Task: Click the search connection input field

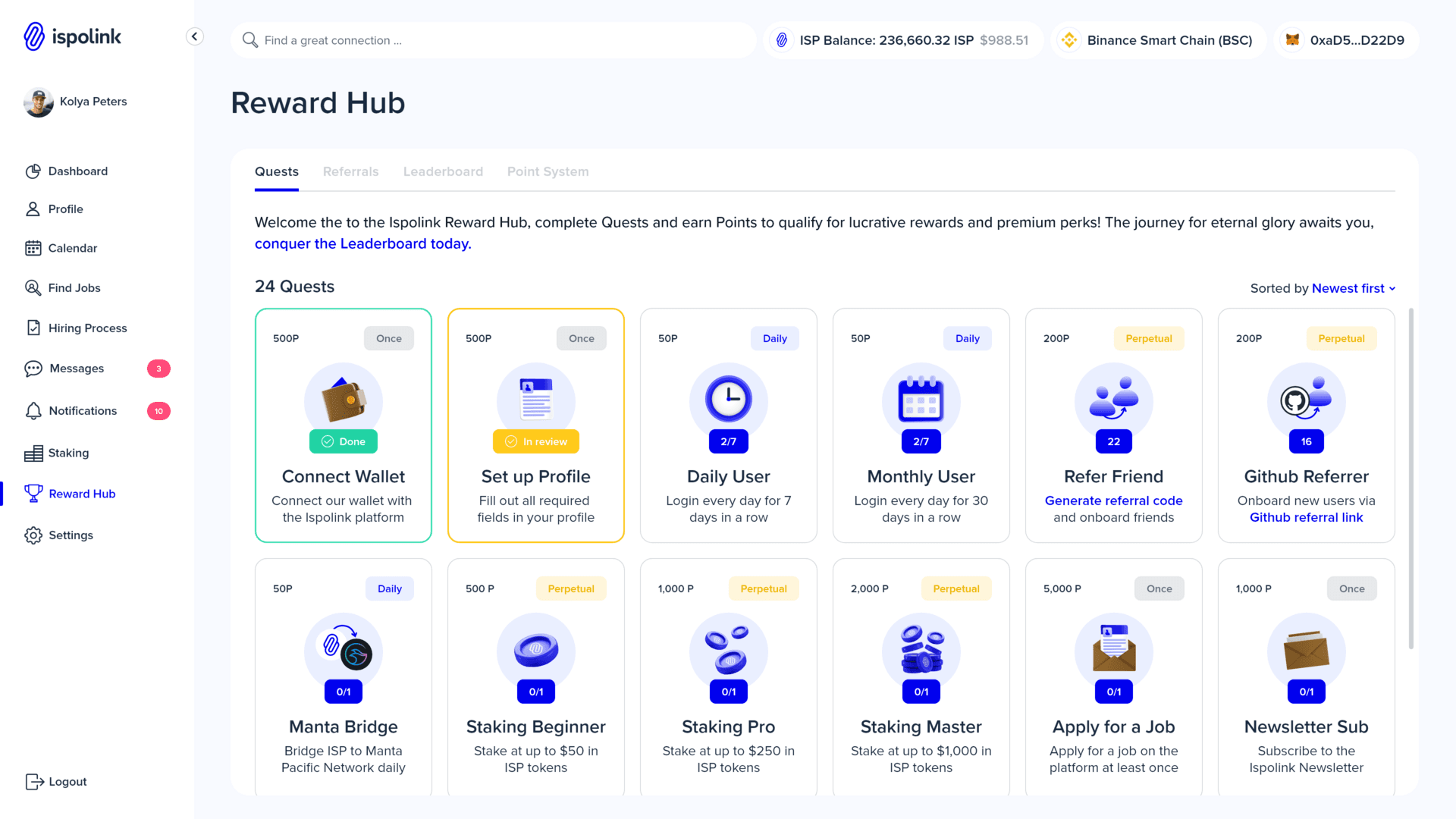Action: (x=493, y=40)
